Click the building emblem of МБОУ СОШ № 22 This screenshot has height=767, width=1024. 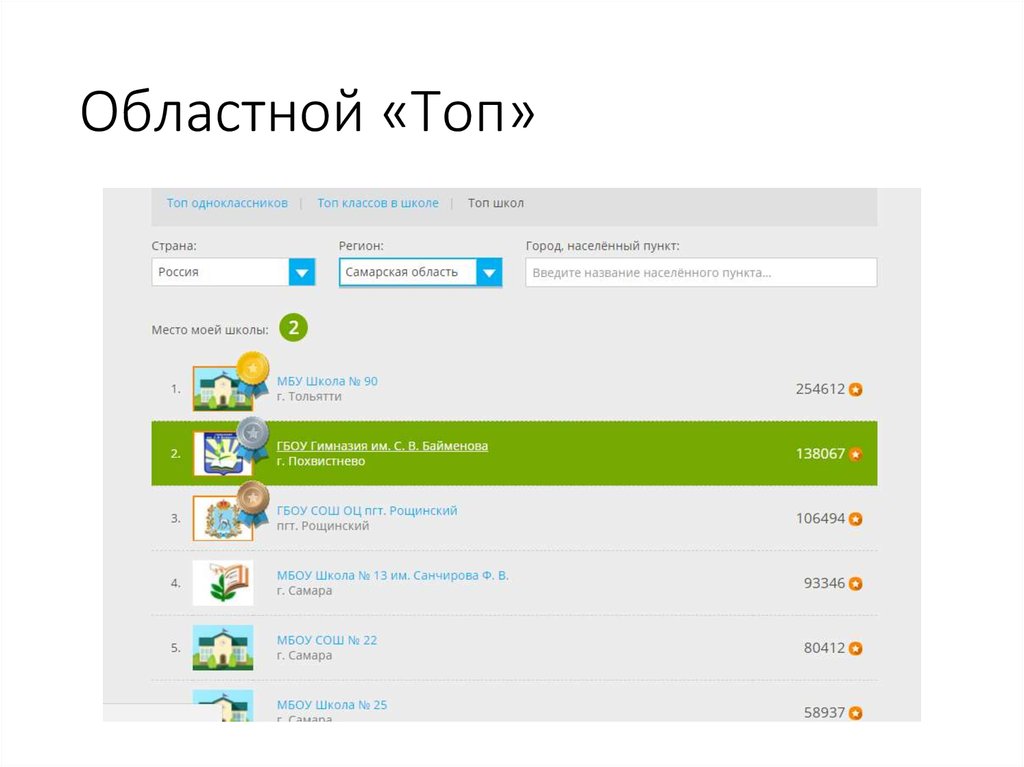click(x=223, y=647)
